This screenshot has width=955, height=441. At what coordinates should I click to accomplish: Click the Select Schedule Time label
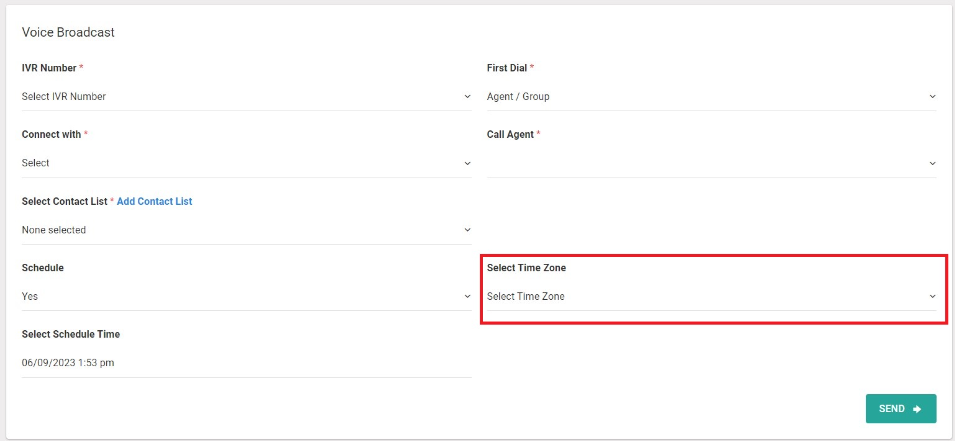(x=71, y=334)
